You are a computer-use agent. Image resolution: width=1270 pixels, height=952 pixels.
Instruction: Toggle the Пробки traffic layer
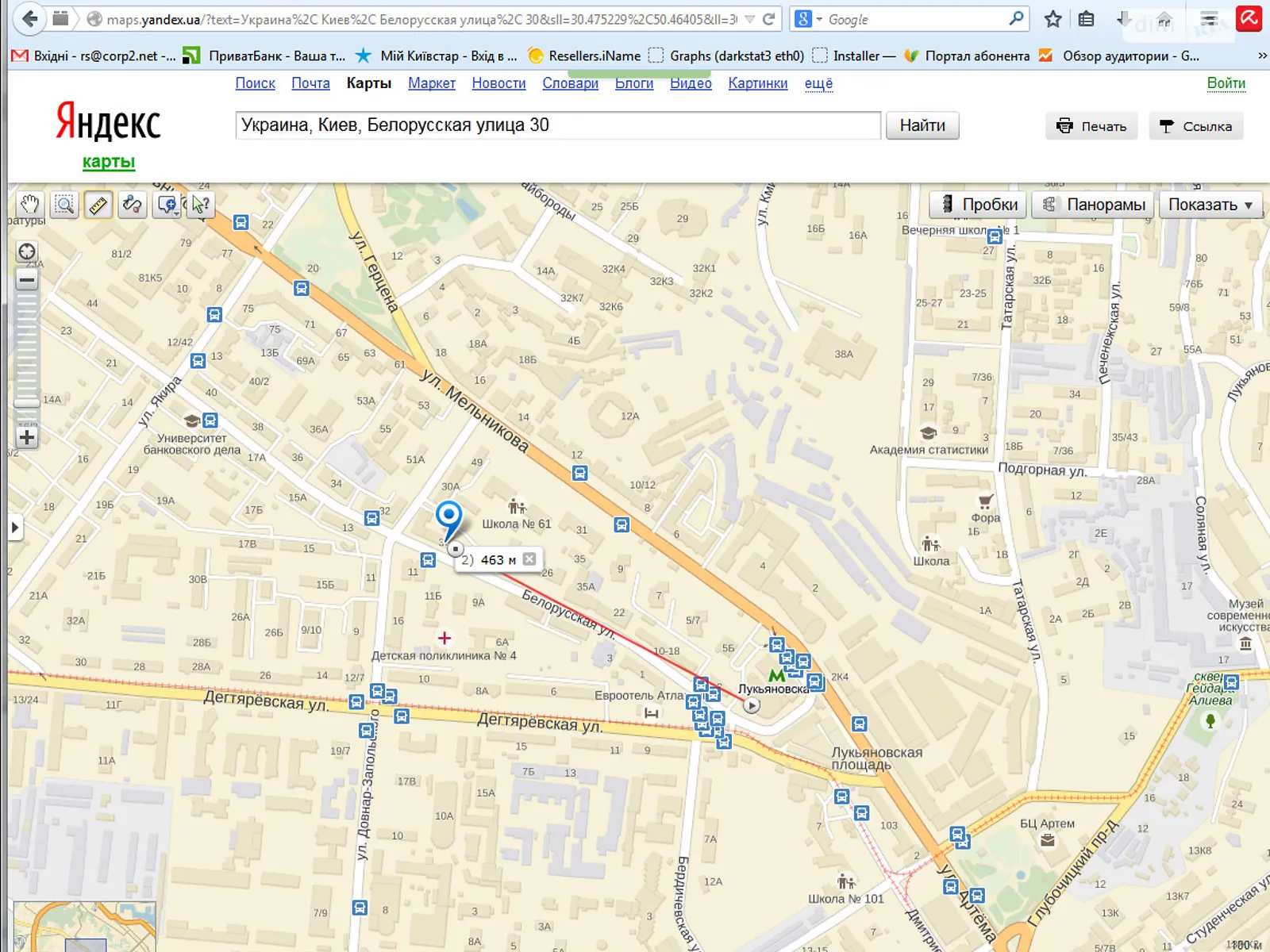pyautogui.click(x=978, y=205)
